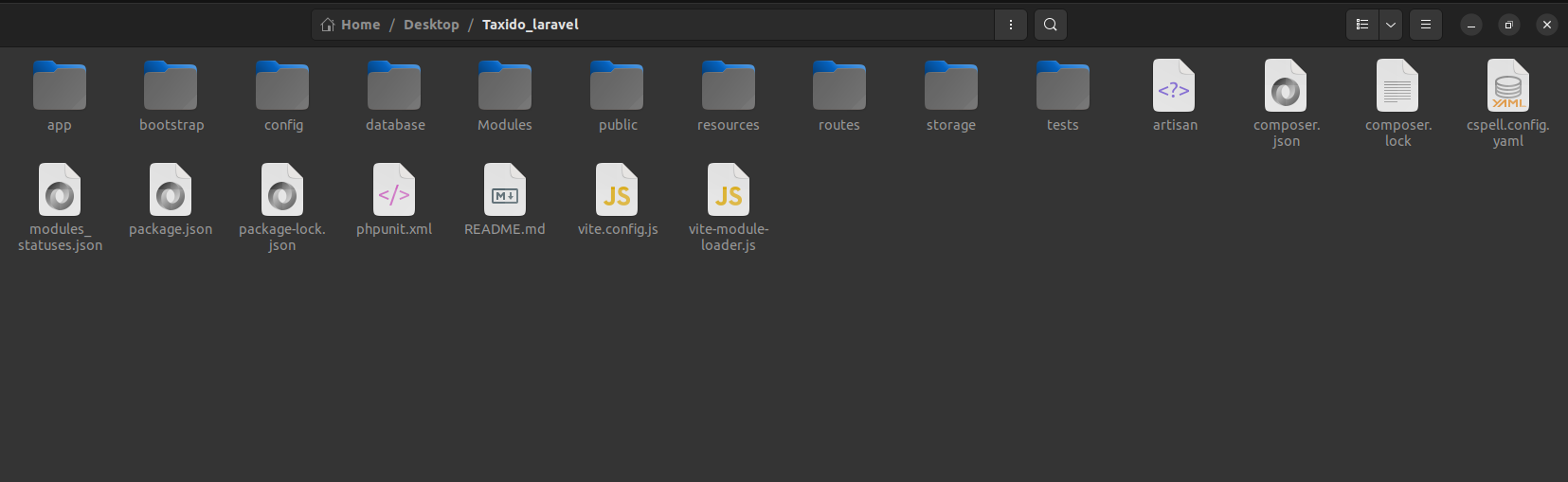
Task: Expand the view options dropdown arrow
Action: click(1391, 25)
